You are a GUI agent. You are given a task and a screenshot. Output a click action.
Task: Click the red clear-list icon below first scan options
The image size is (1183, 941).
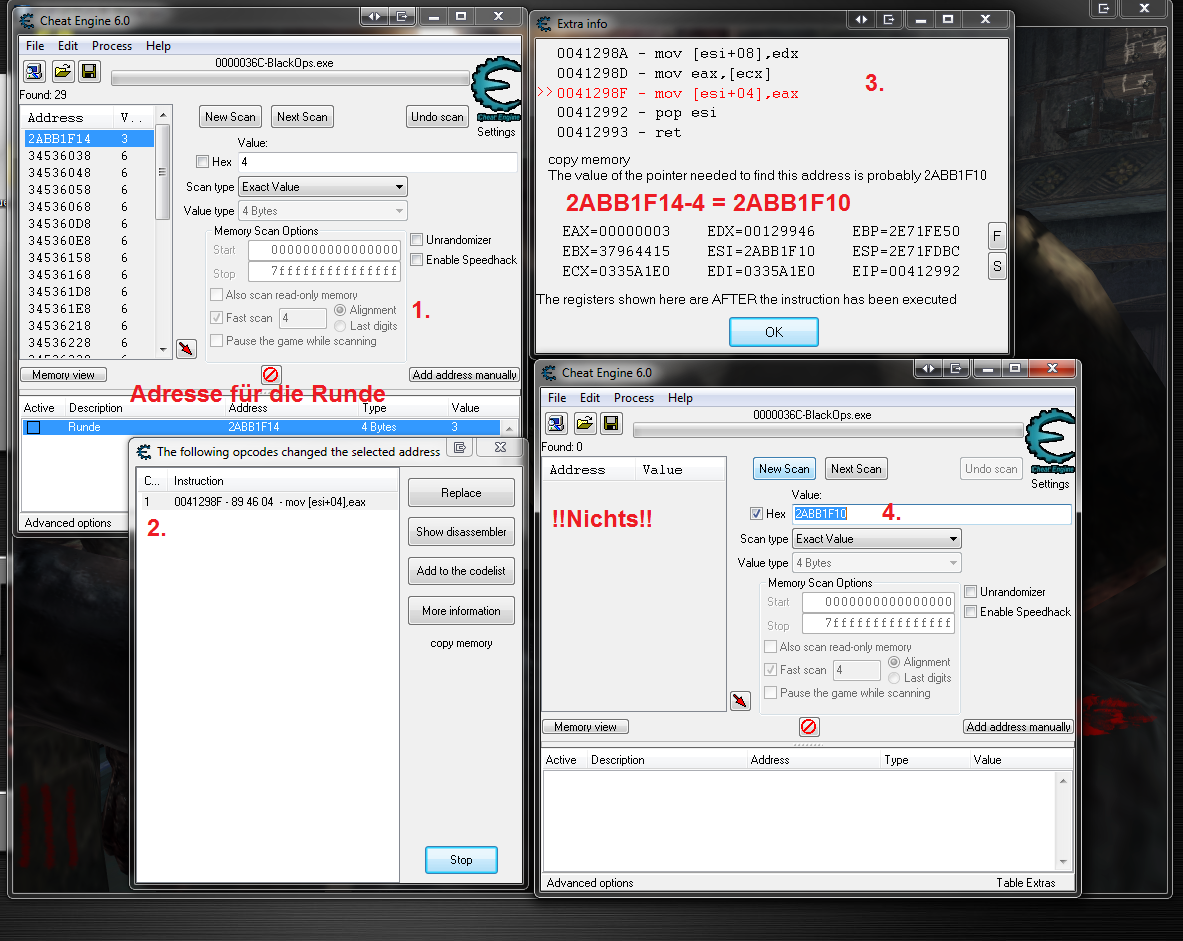click(x=271, y=374)
